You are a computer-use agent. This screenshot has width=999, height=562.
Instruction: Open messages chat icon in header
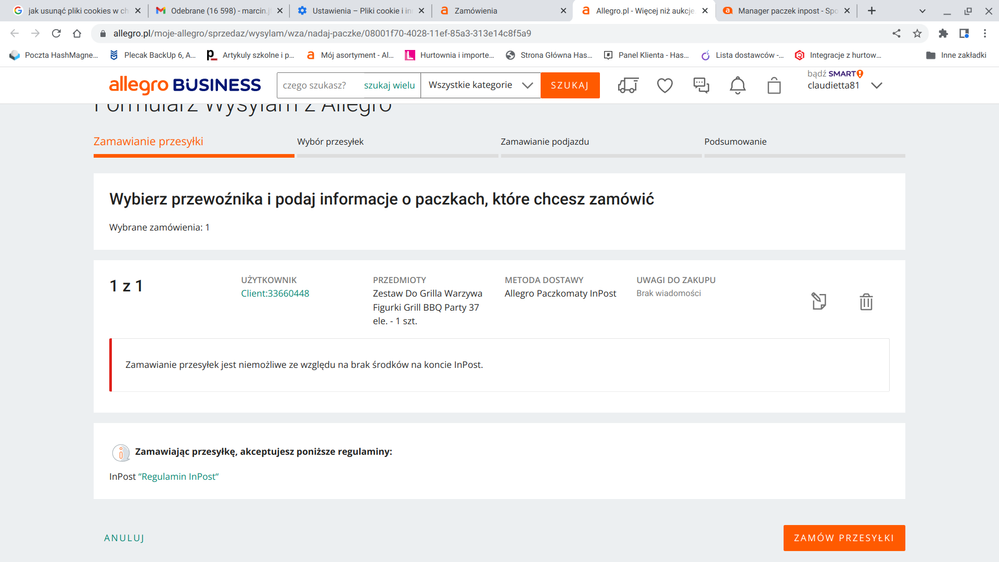tap(701, 85)
